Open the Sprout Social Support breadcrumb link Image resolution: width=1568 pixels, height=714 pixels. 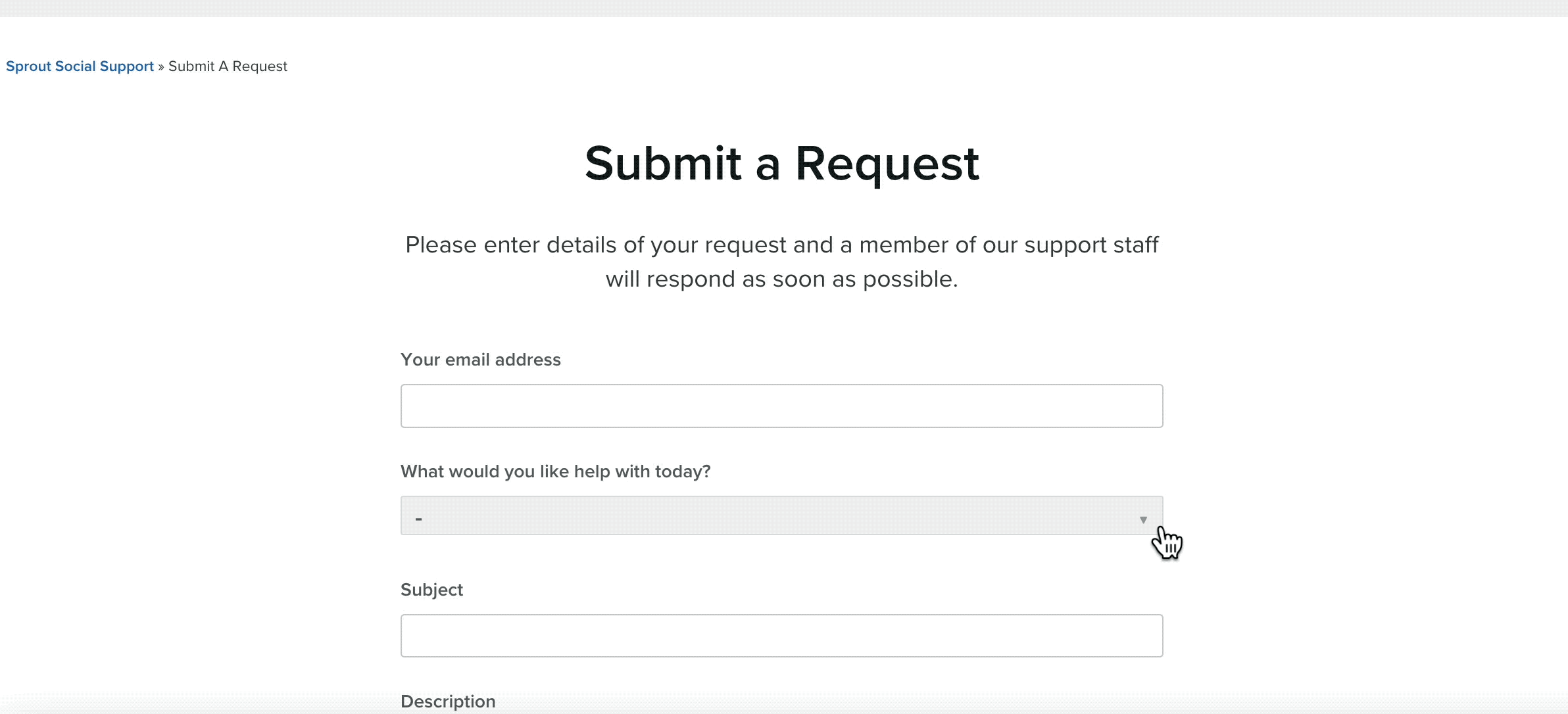(80, 66)
